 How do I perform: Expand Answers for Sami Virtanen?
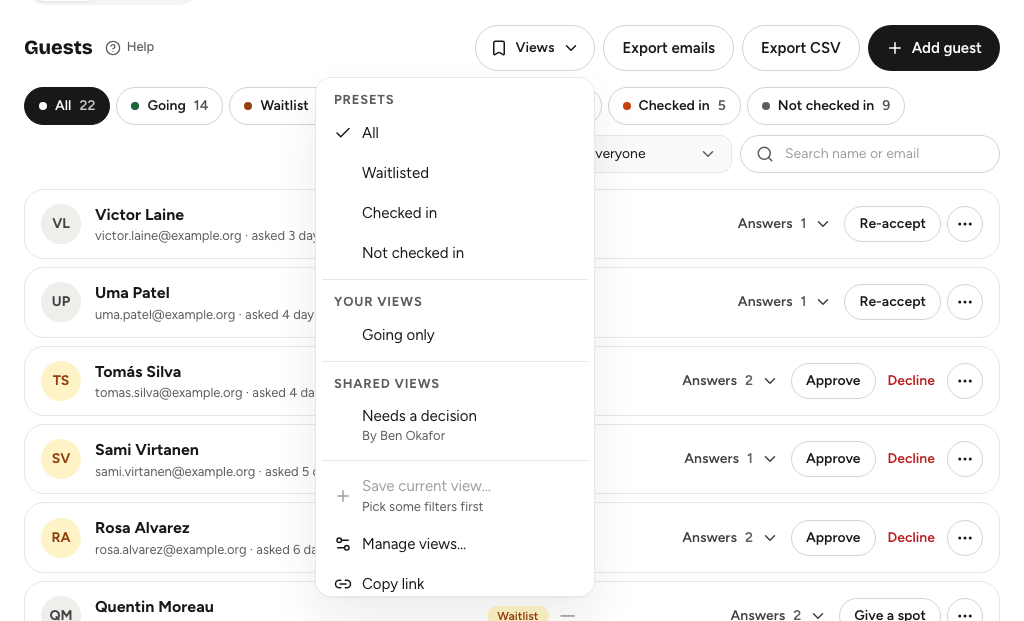pos(729,459)
